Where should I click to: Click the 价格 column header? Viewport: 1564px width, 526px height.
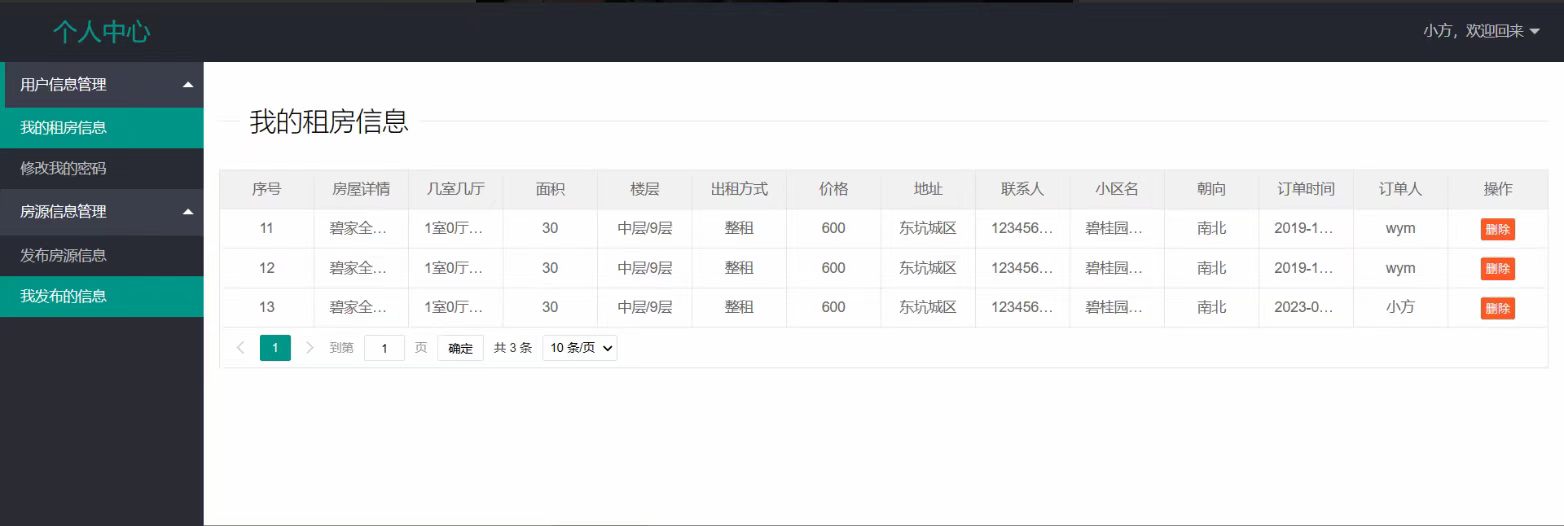point(833,189)
